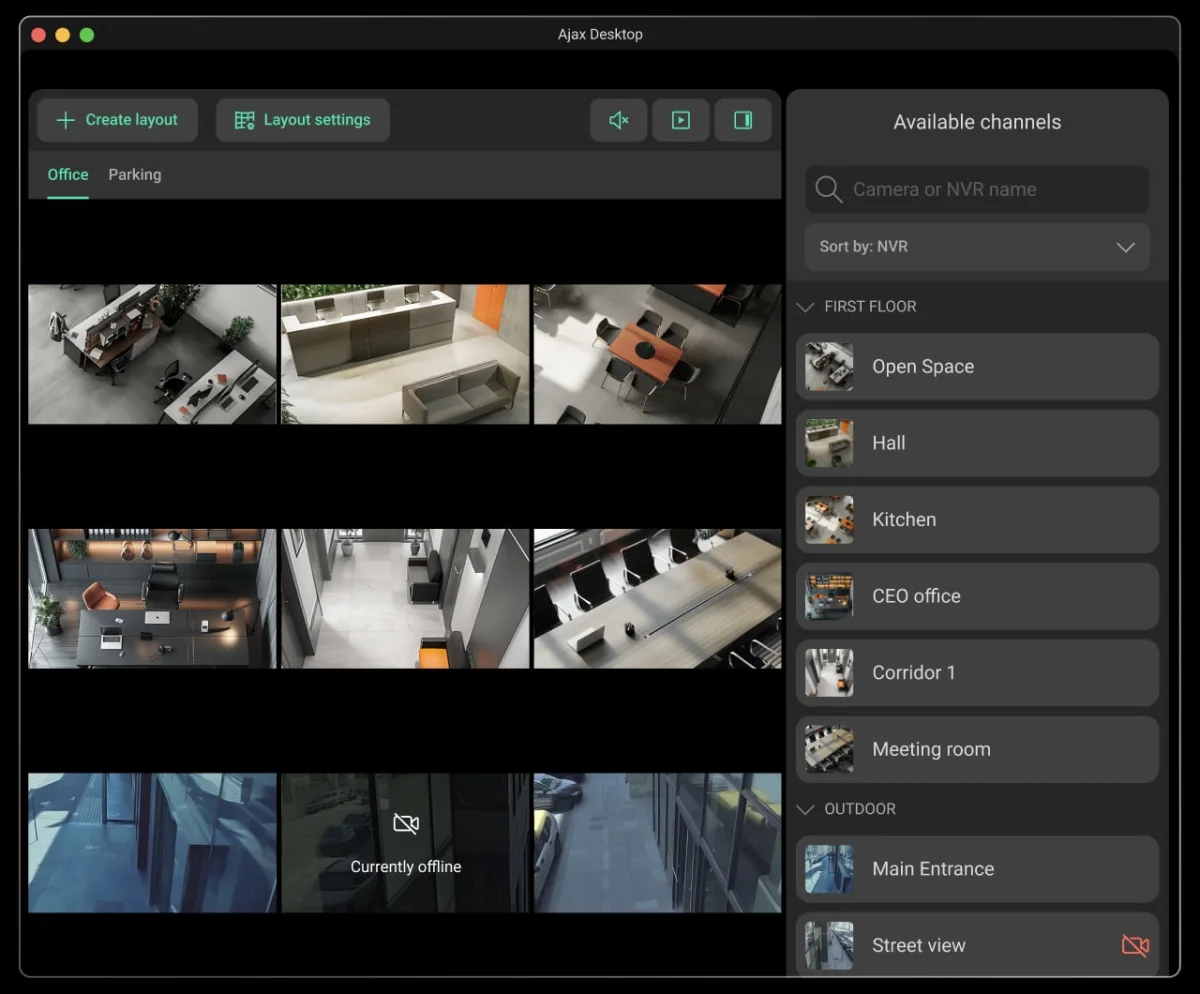Select the Meeting room channel
Viewport: 1200px width, 994px height.
coord(977,749)
